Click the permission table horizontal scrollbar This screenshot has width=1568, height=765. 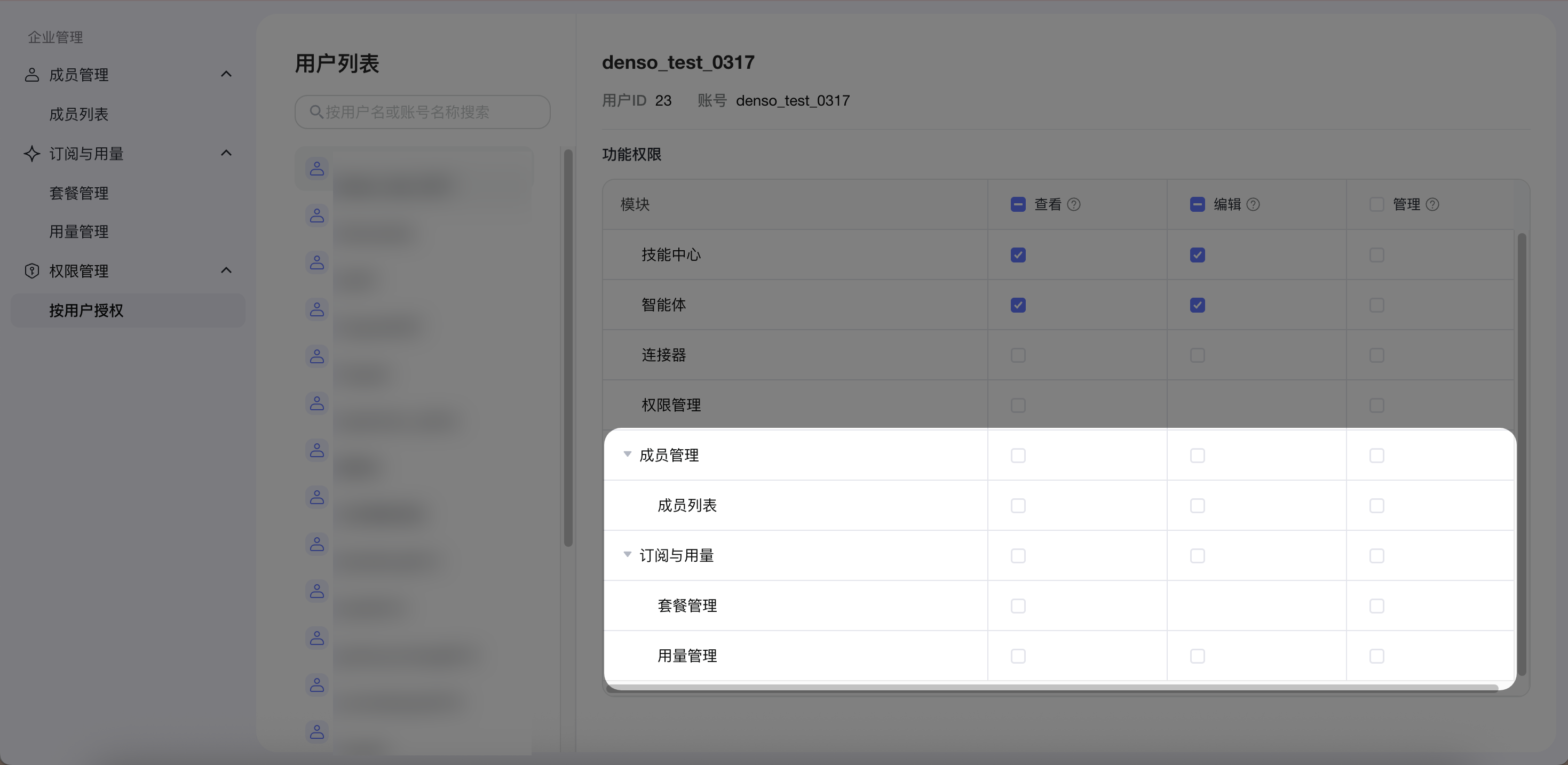[1052, 688]
